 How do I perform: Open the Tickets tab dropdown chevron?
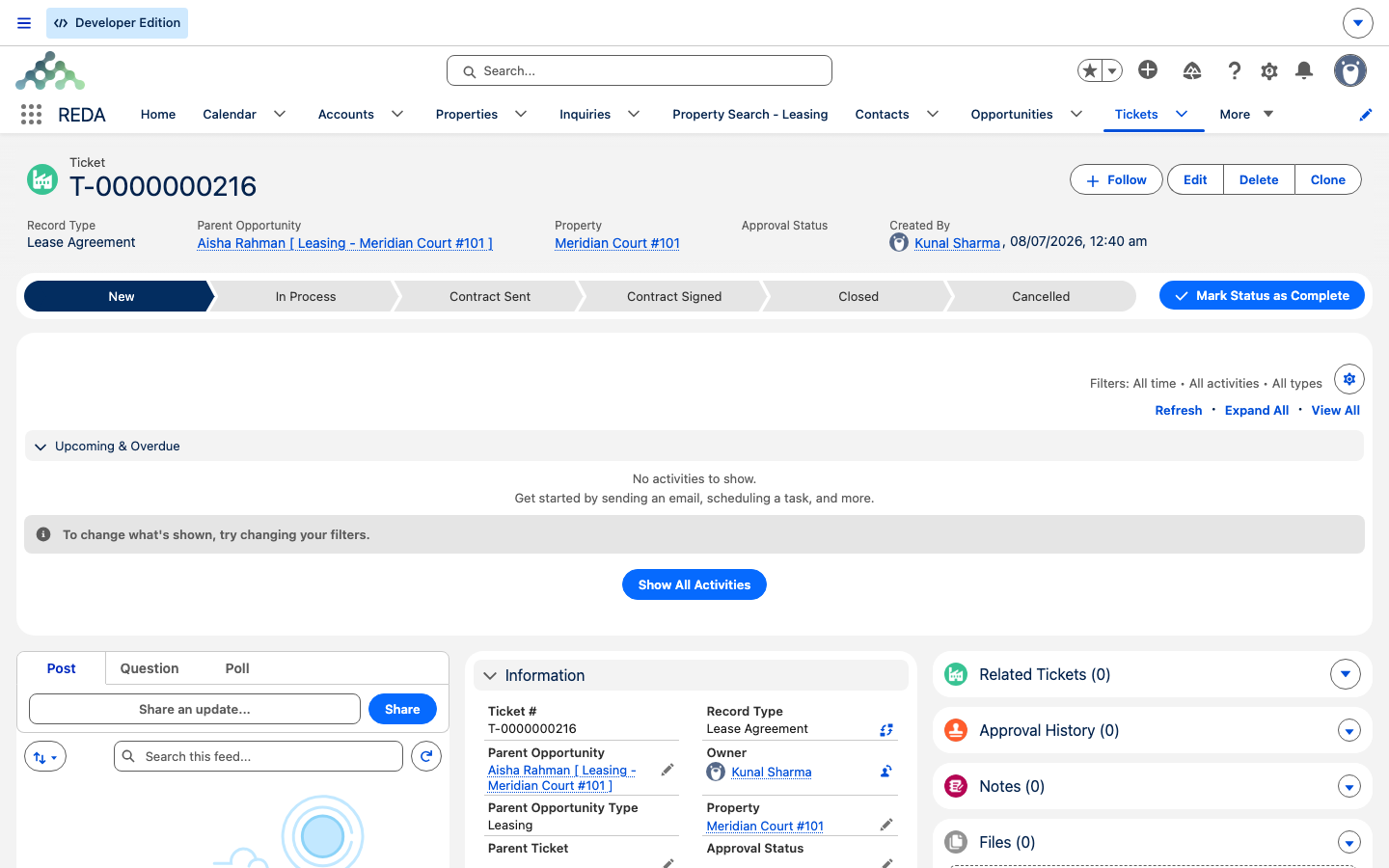(1182, 114)
